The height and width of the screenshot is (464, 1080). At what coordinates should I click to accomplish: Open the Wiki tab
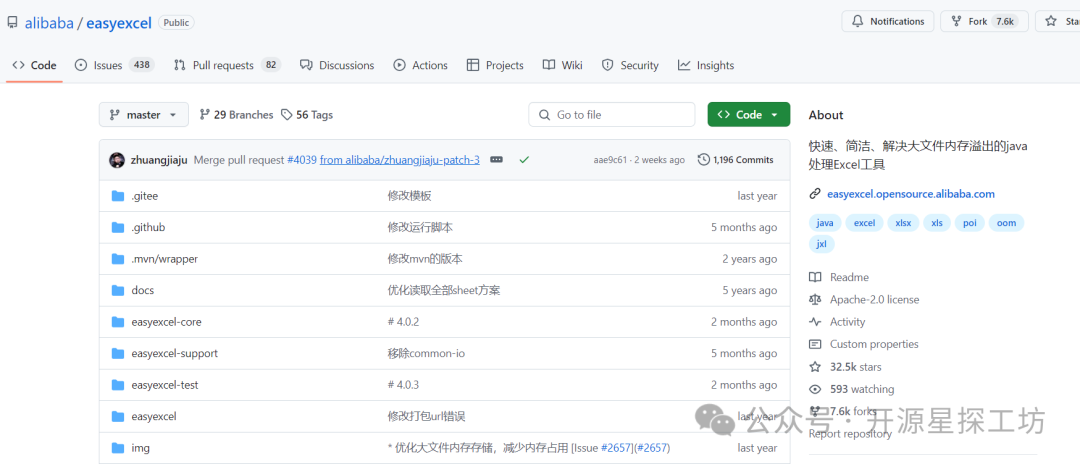click(562, 65)
